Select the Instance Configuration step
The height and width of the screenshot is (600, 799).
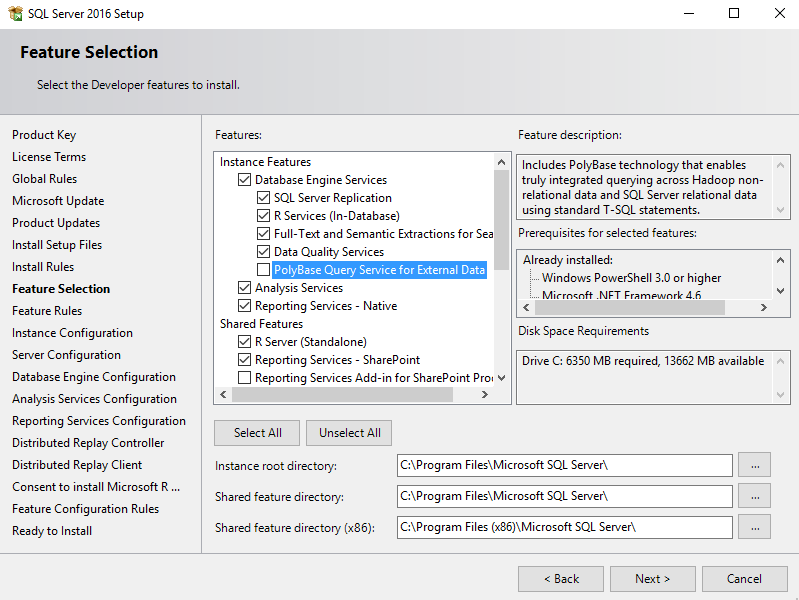click(72, 333)
